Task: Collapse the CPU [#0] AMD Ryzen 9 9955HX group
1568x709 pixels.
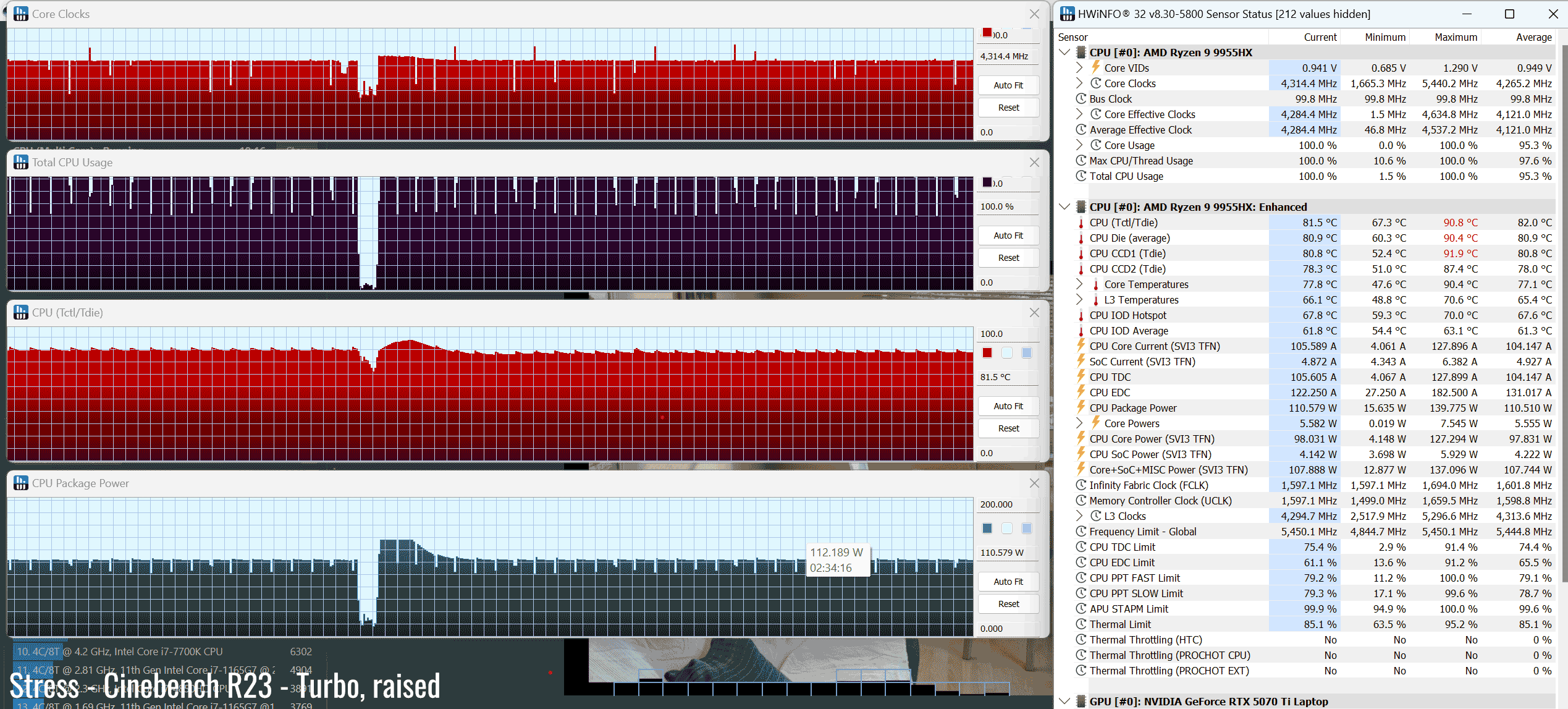Action: pos(1064,53)
